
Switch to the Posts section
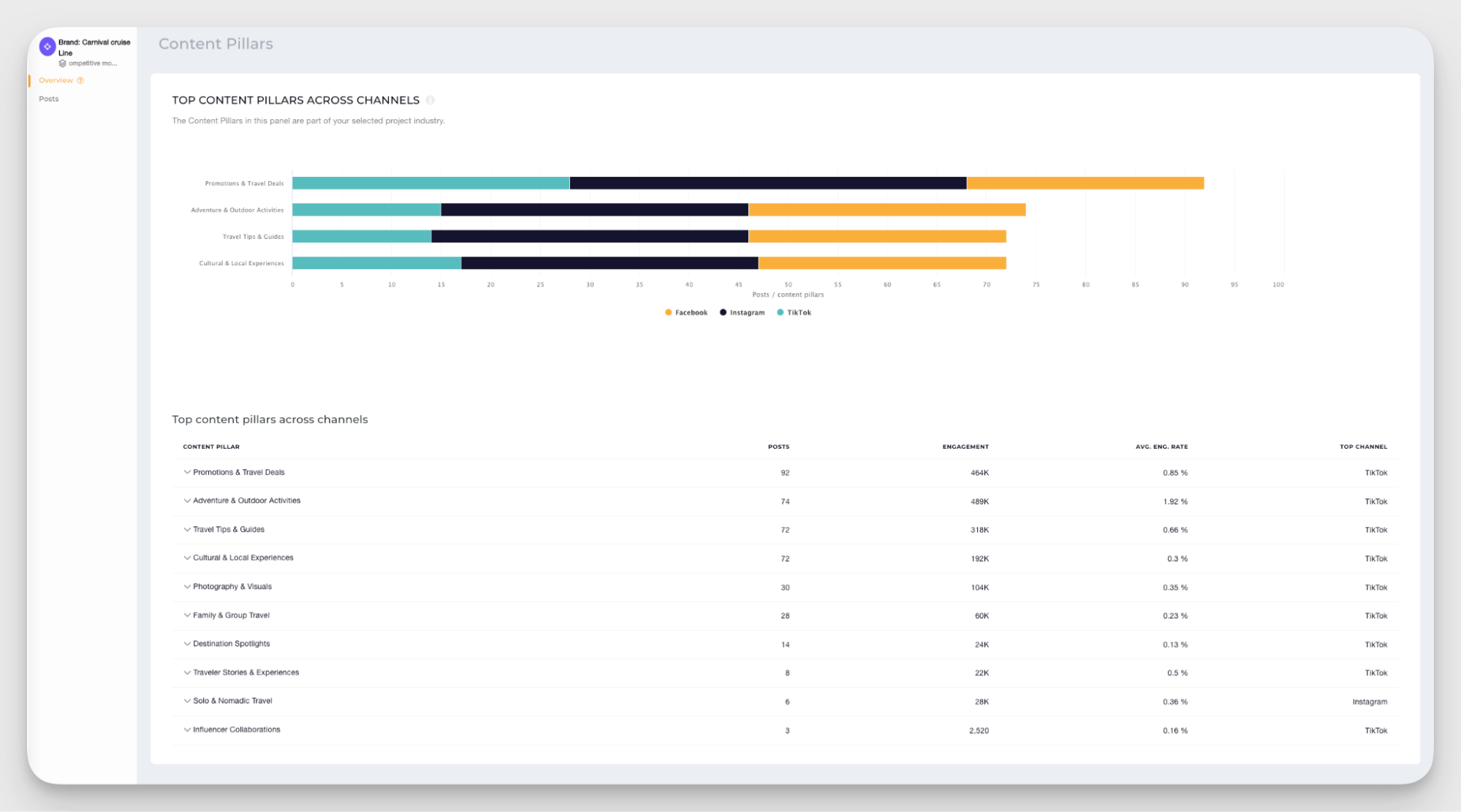(48, 99)
